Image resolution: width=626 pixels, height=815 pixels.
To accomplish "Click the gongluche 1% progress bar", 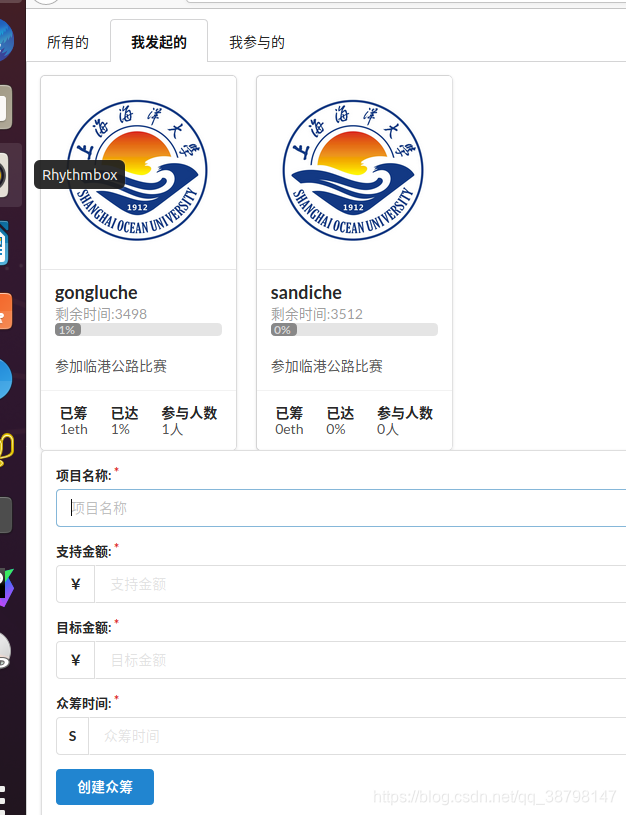I will 138,330.
